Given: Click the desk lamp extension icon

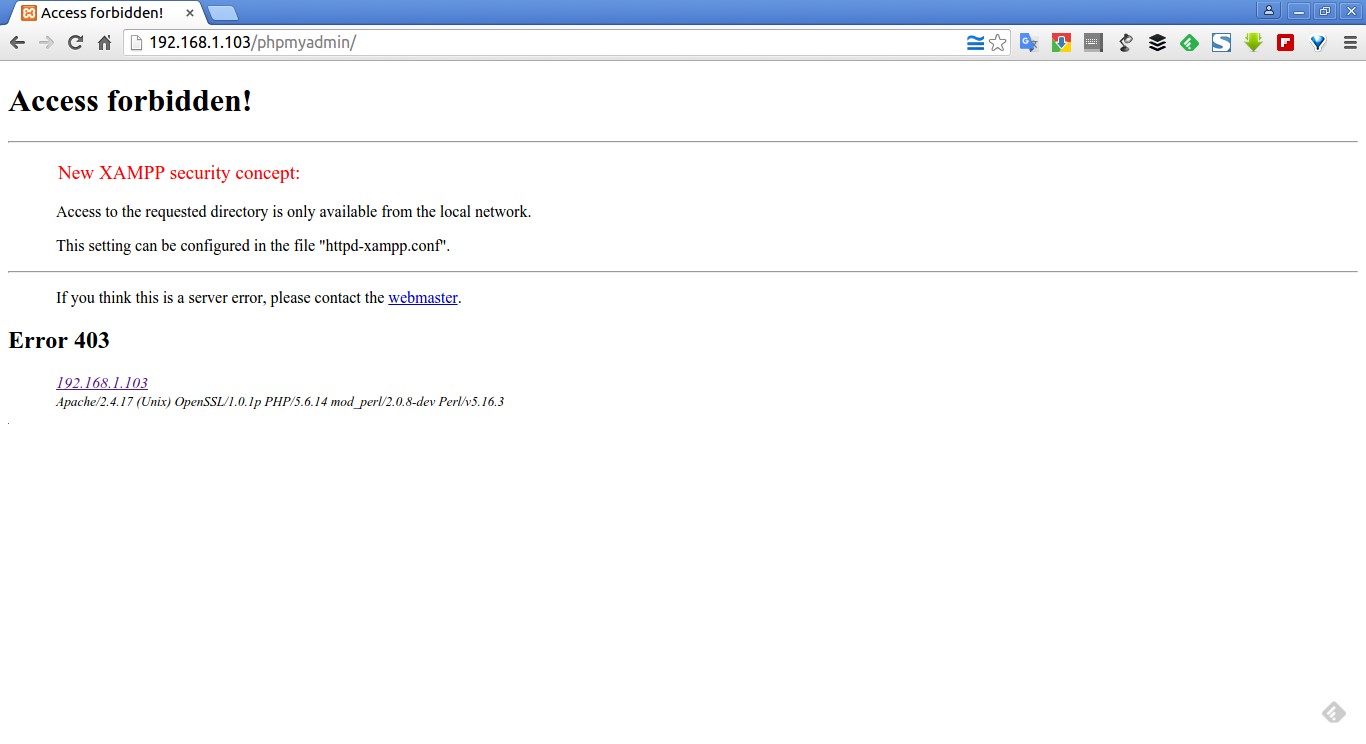Looking at the screenshot, I should (x=1125, y=43).
